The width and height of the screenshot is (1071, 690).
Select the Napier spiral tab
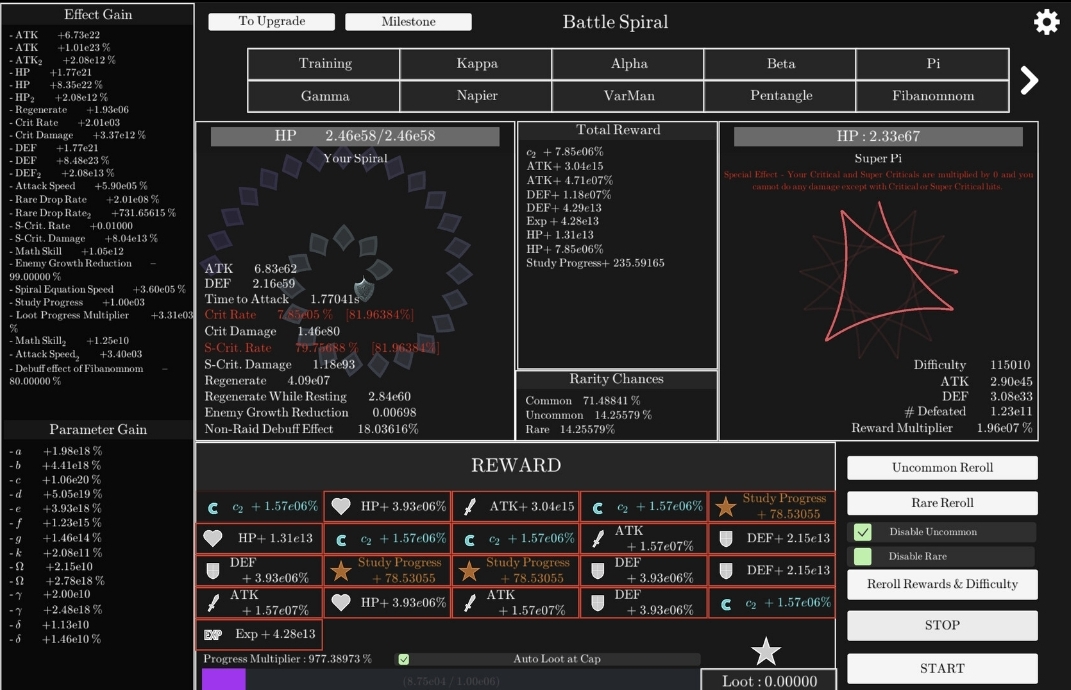(476, 96)
